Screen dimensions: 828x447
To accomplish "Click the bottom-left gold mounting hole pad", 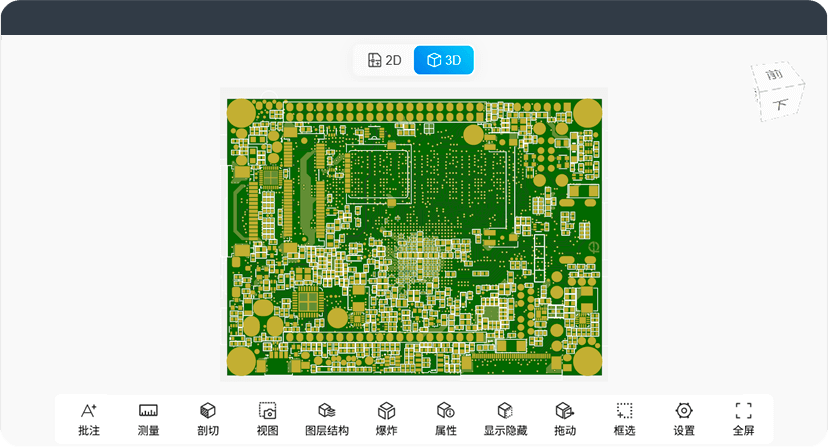I will click(x=241, y=361).
